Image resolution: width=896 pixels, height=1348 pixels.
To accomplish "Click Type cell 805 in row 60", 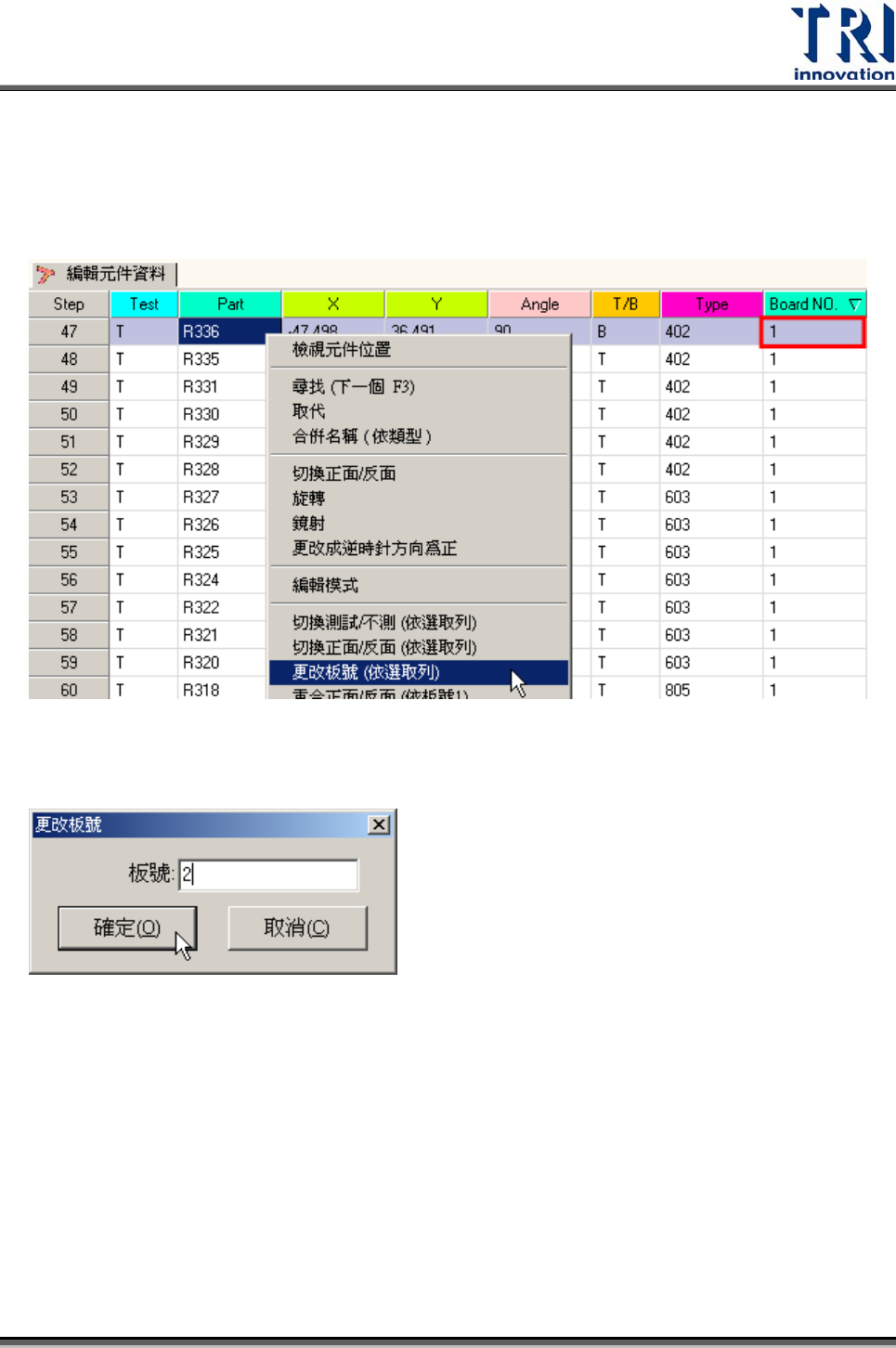I will [x=712, y=689].
